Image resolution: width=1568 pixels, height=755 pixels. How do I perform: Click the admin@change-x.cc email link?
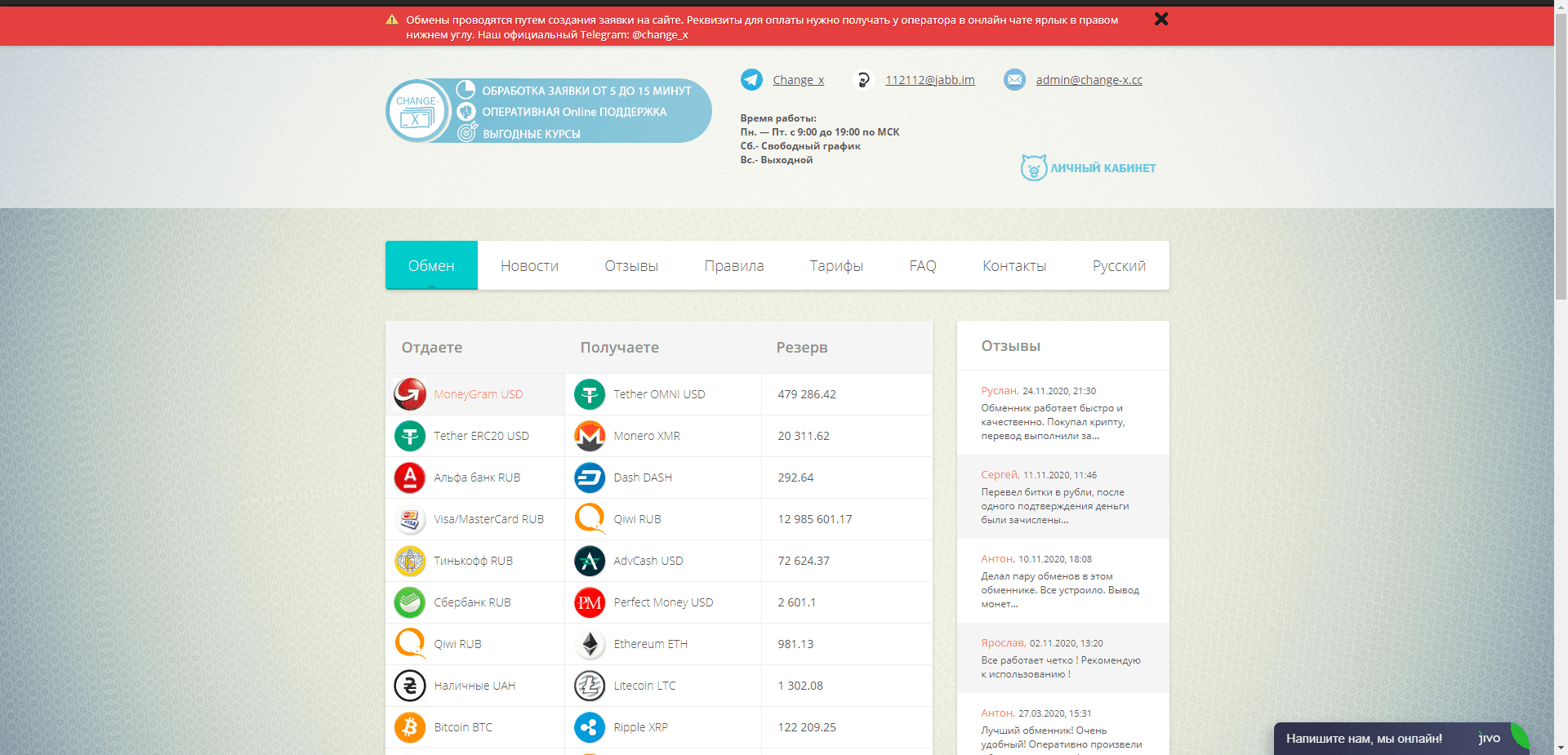coord(1088,79)
